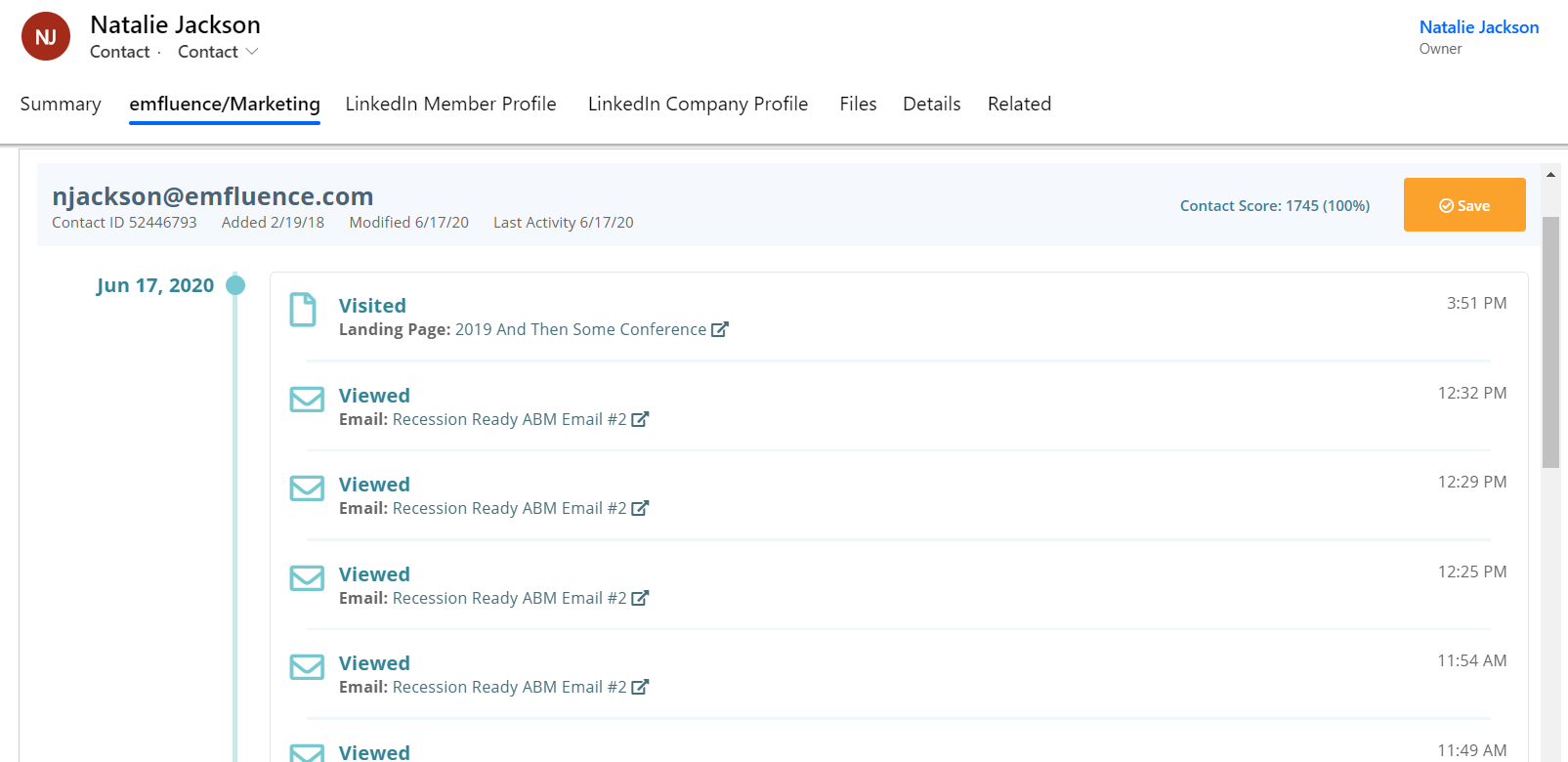Click envelope icon for 12:32 PM Viewed entry
Image resolution: width=1568 pixels, height=762 pixels.
307,400
